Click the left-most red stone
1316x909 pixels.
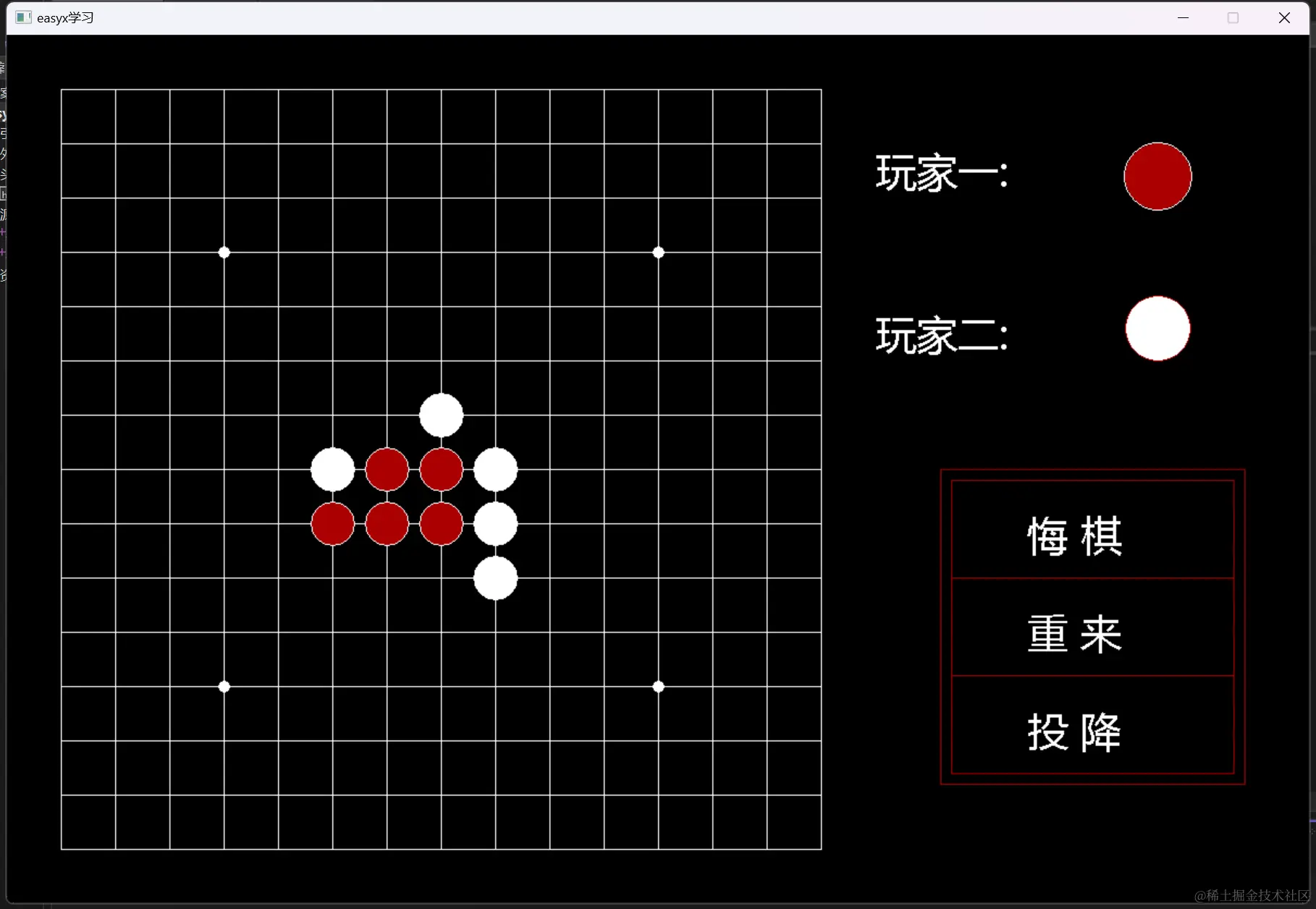tap(332, 524)
